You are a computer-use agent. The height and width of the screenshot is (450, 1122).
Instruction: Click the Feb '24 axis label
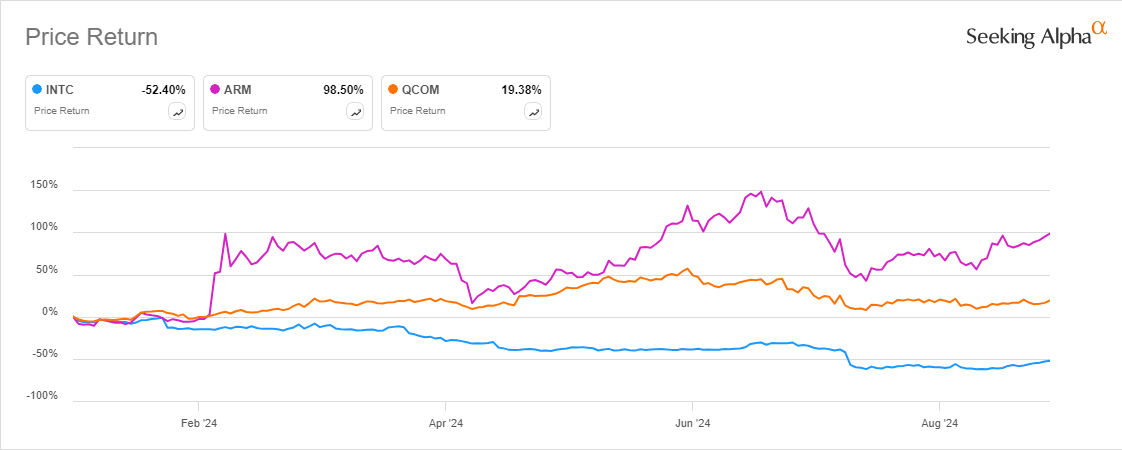pos(198,424)
